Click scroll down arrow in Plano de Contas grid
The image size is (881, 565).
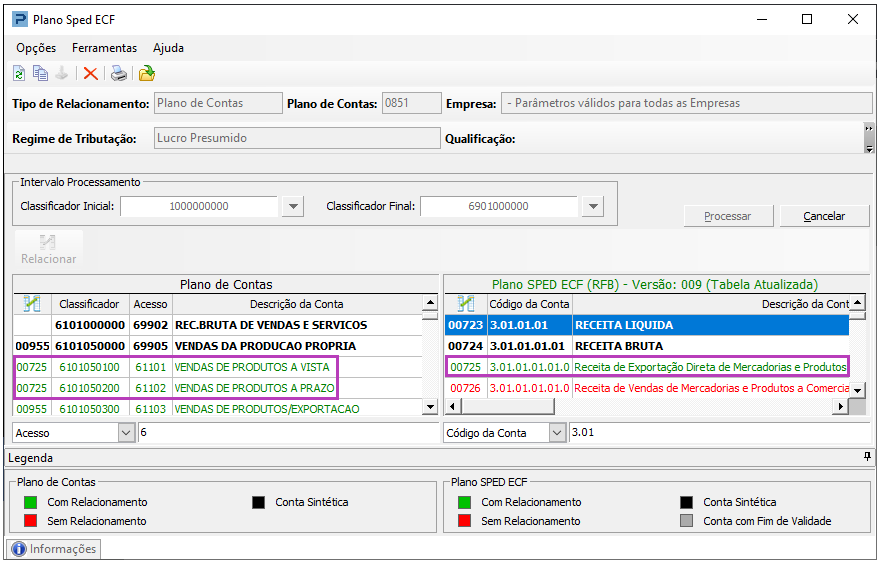coord(430,407)
